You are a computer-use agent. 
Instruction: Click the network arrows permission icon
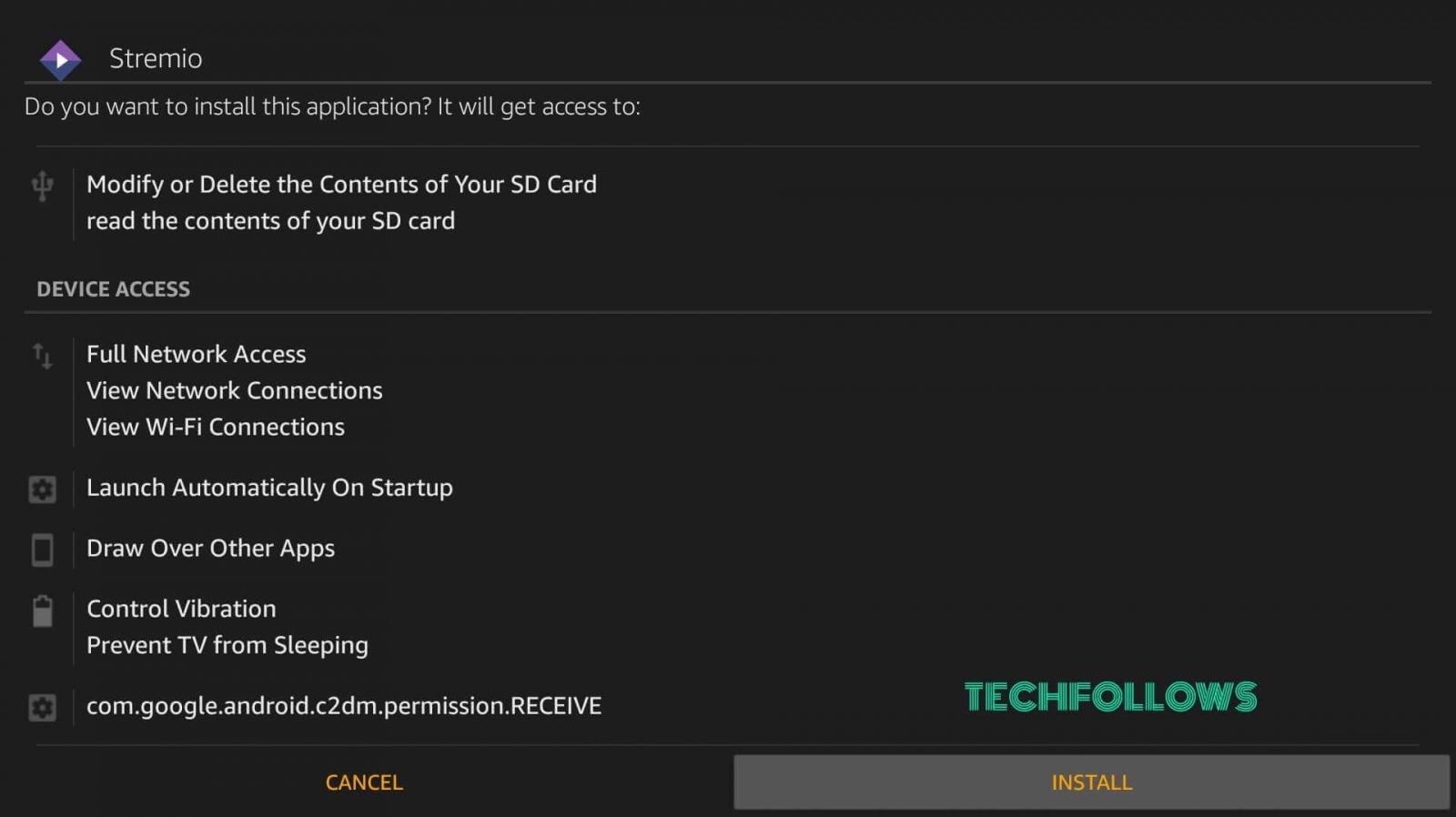pos(42,356)
